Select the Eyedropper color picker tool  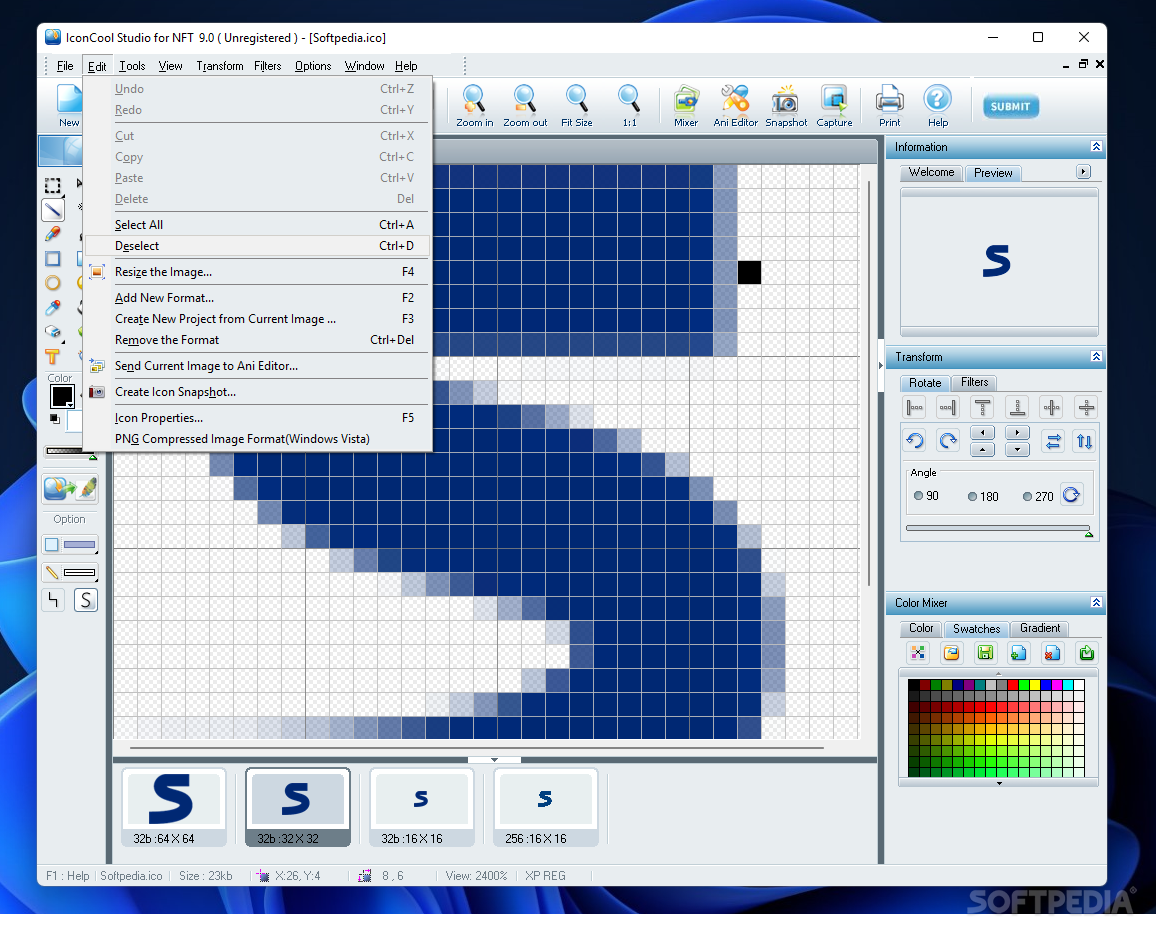pos(52,307)
